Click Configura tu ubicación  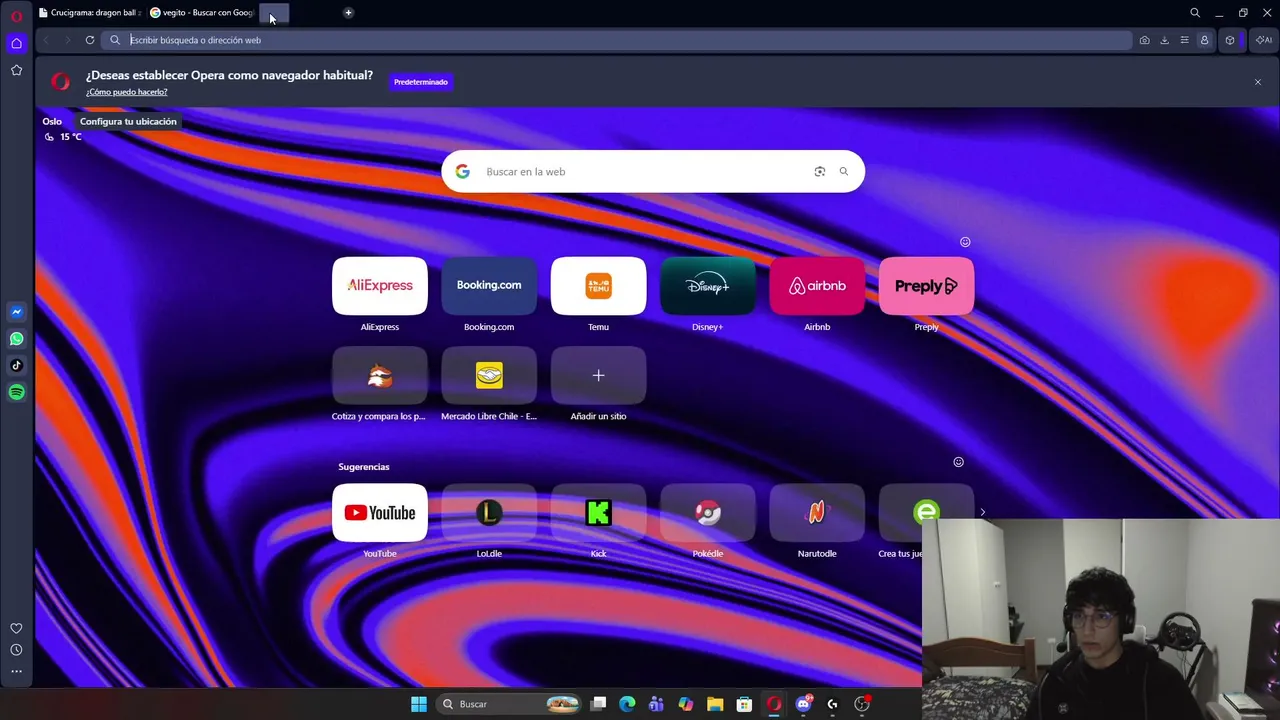(x=128, y=122)
